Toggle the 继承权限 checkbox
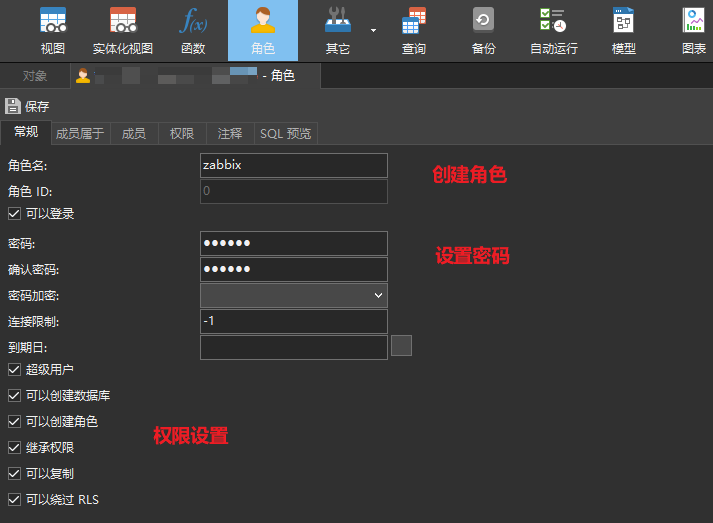Image resolution: width=713 pixels, height=523 pixels. pyautogui.click(x=15, y=448)
